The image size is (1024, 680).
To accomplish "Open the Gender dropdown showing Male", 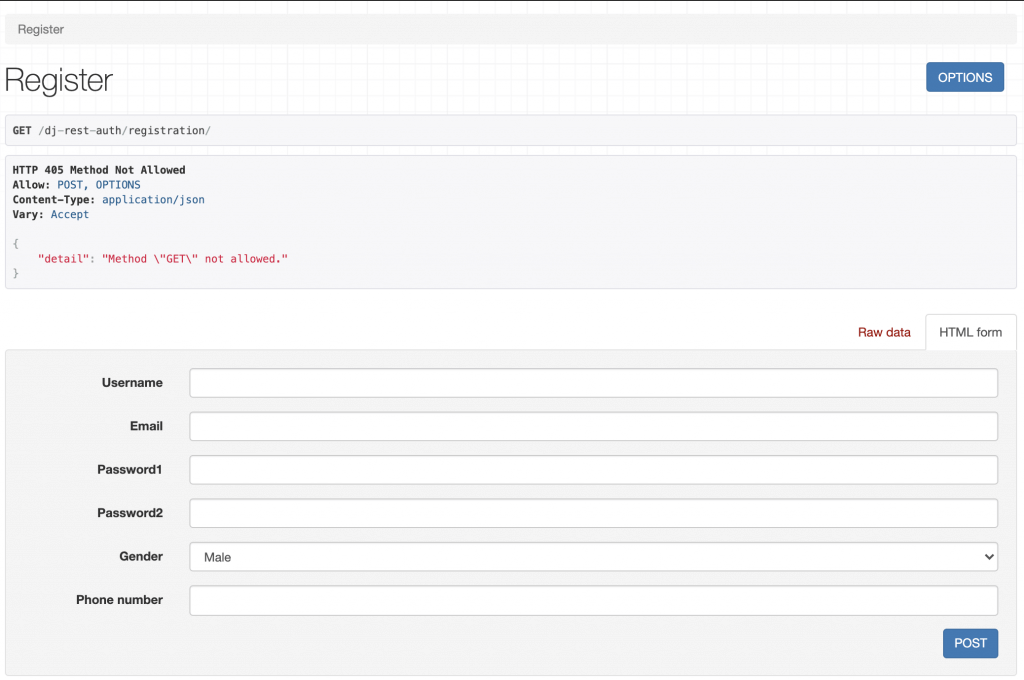I will [593, 557].
